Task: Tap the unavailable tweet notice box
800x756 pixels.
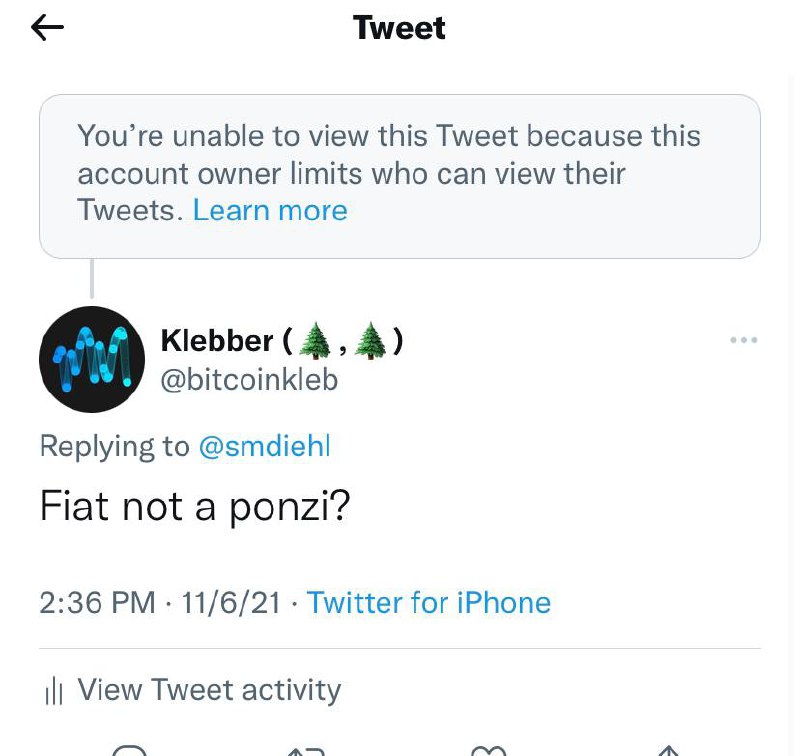Action: [x=400, y=177]
